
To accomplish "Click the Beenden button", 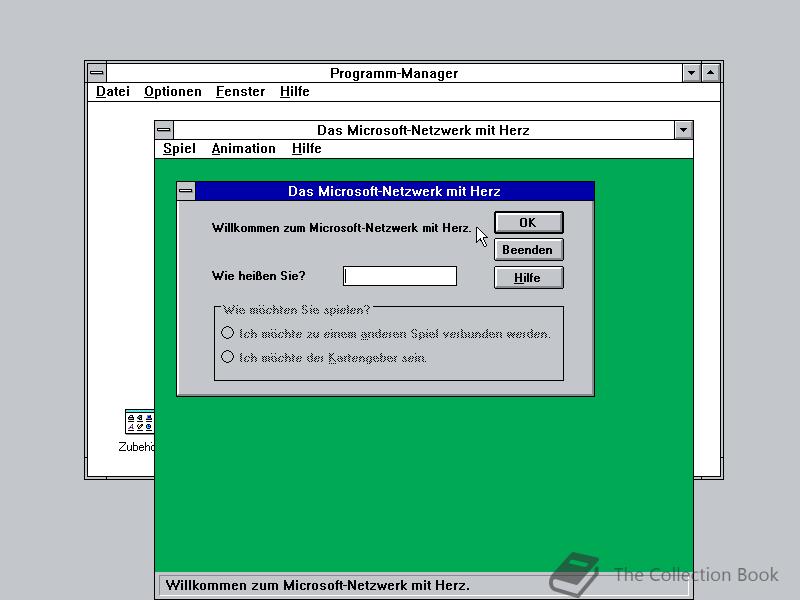I will click(529, 249).
